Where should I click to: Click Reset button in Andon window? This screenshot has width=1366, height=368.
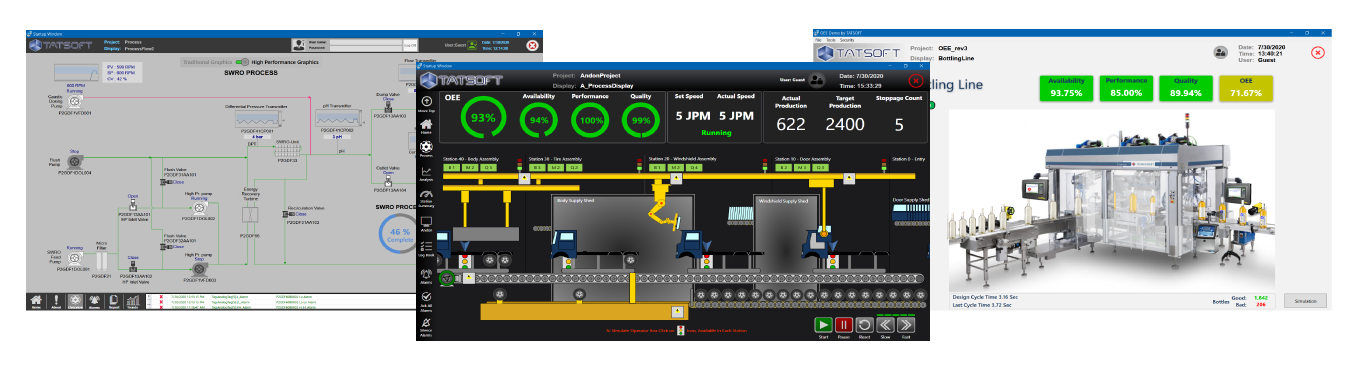point(865,324)
